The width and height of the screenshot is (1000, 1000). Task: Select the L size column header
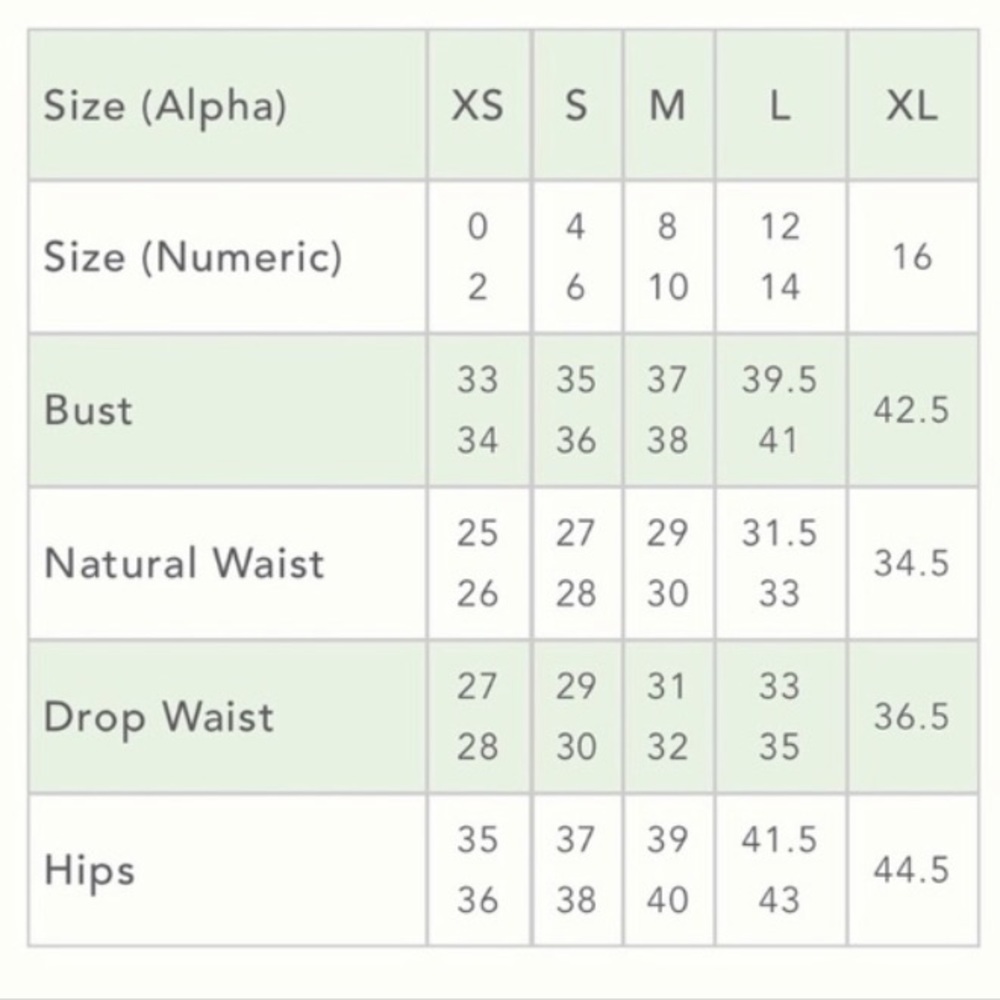(x=781, y=105)
